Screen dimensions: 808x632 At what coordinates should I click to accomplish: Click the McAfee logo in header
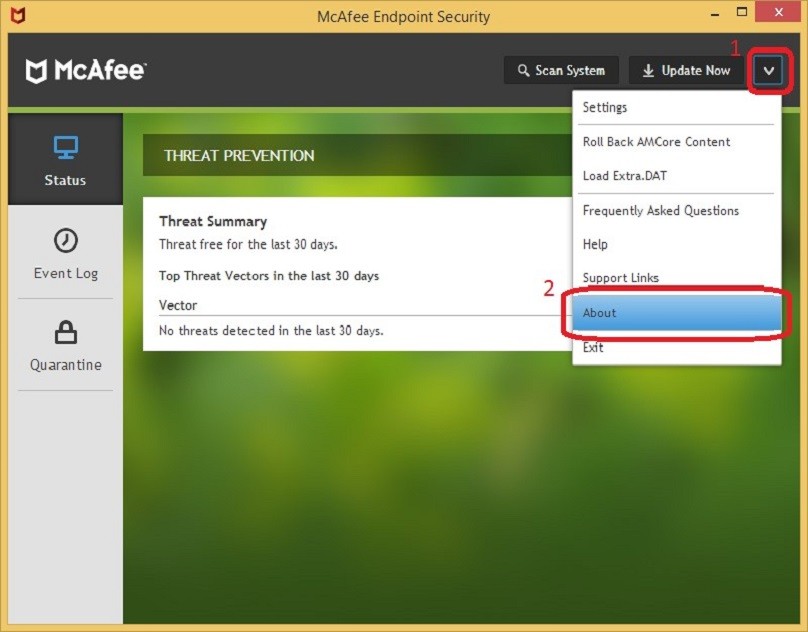pos(86,71)
